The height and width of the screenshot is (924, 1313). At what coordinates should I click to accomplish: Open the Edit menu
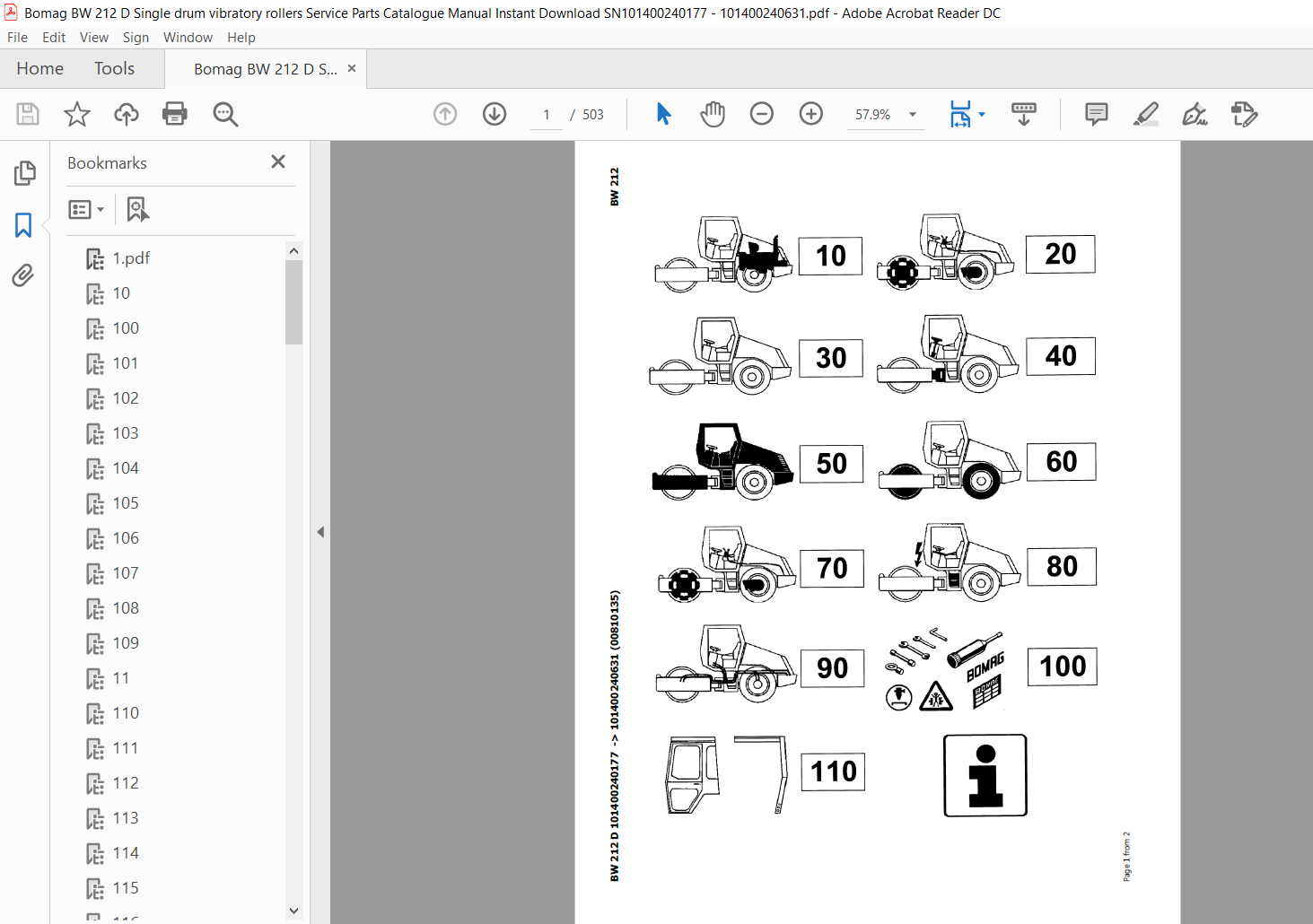[54, 38]
